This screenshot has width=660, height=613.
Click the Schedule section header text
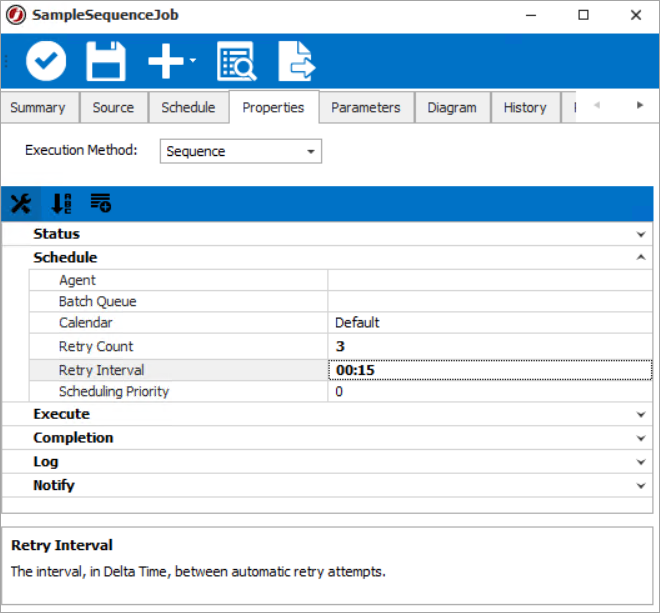tap(65, 257)
